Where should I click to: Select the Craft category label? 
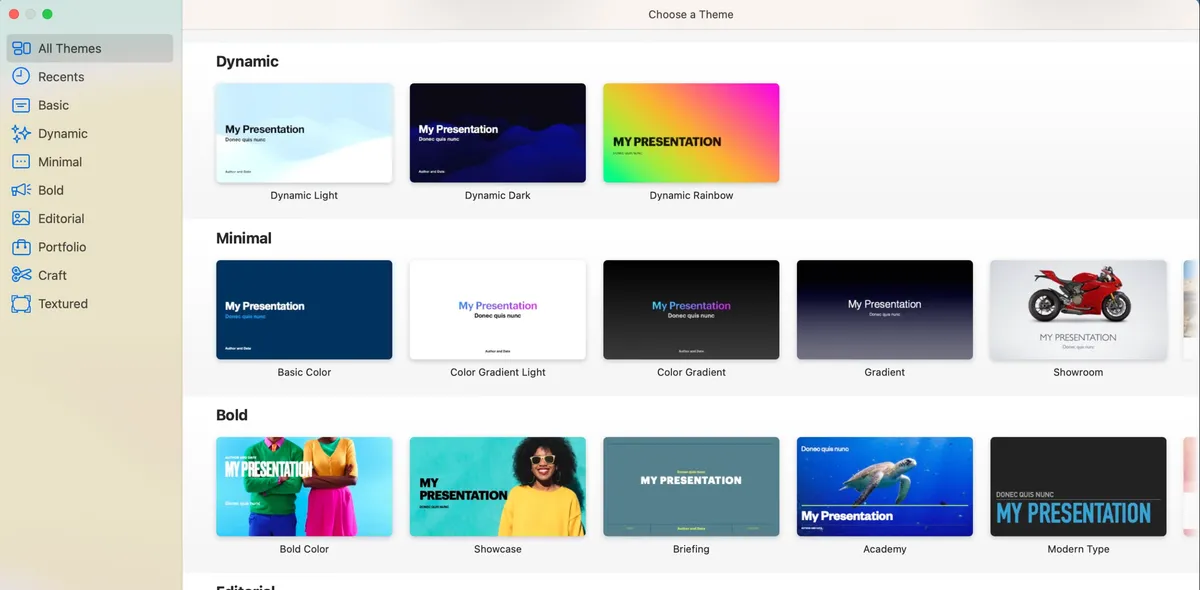pos(52,275)
